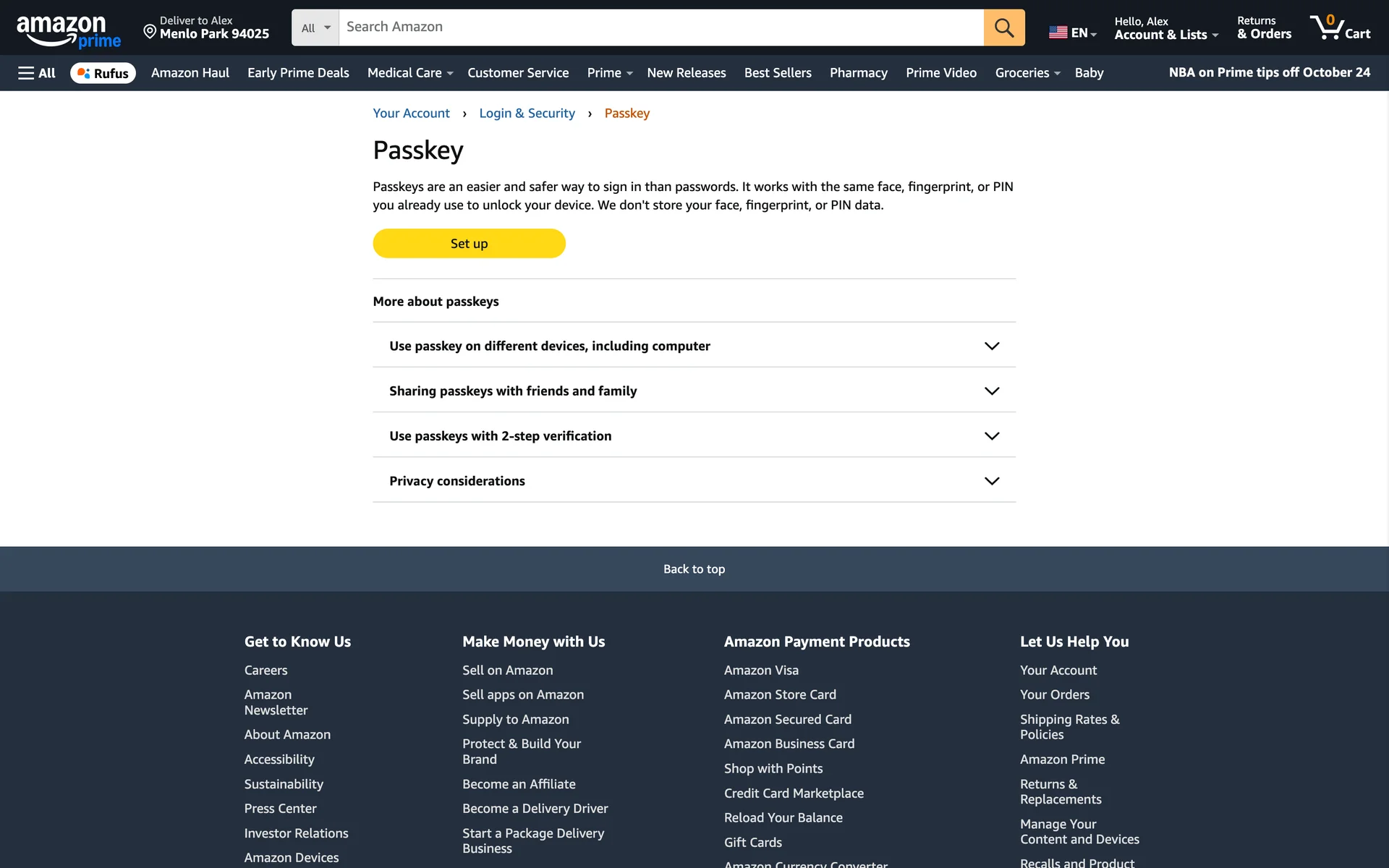Screen dimensions: 1389x868
Task: Open the All hamburger menu
Action: (x=36, y=73)
